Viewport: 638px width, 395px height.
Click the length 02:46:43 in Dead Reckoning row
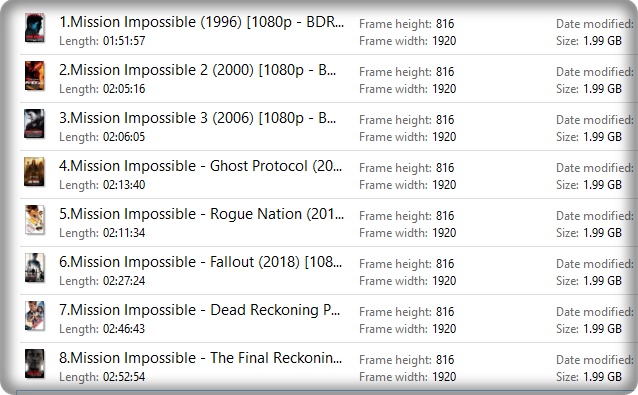pos(124,329)
